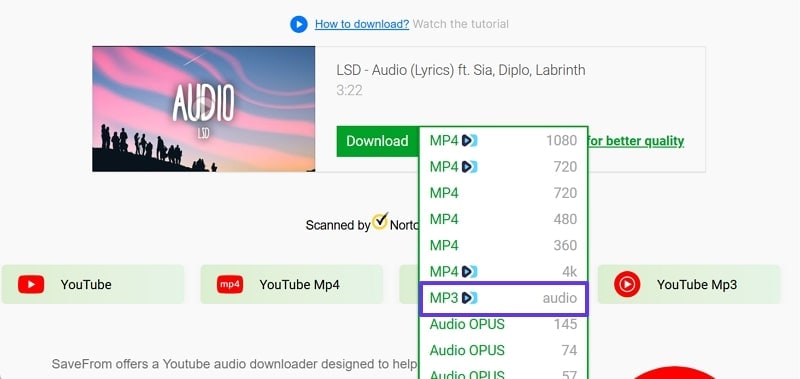The width and height of the screenshot is (800, 379).
Task: Open the YouTube downloader button
Action: click(93, 285)
